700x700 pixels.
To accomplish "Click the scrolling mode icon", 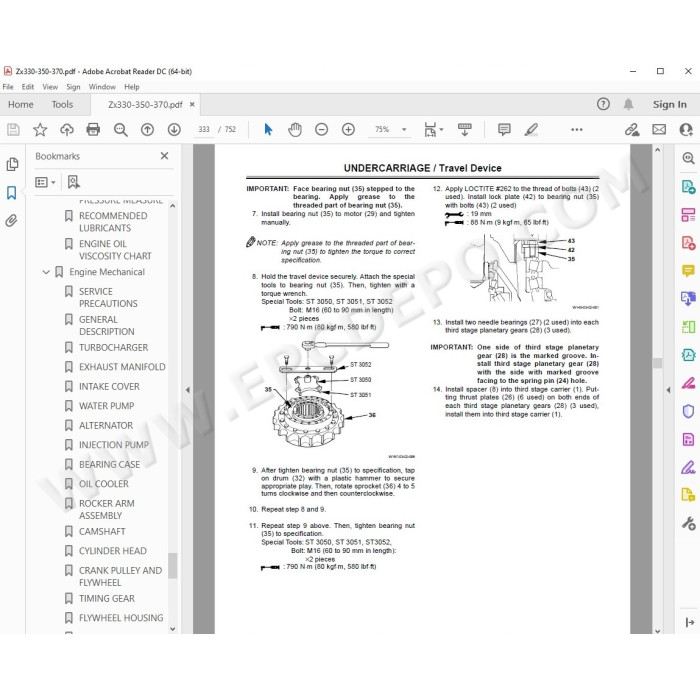I will point(464,129).
